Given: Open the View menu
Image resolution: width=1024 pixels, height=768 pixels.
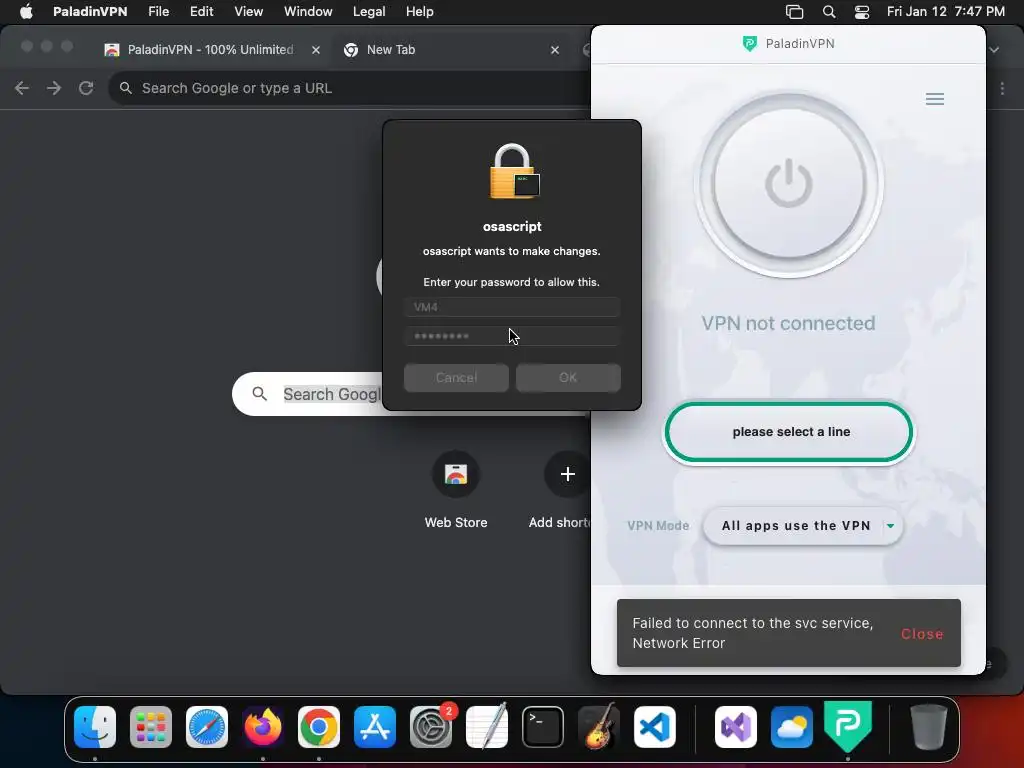Looking at the screenshot, I should pyautogui.click(x=248, y=12).
